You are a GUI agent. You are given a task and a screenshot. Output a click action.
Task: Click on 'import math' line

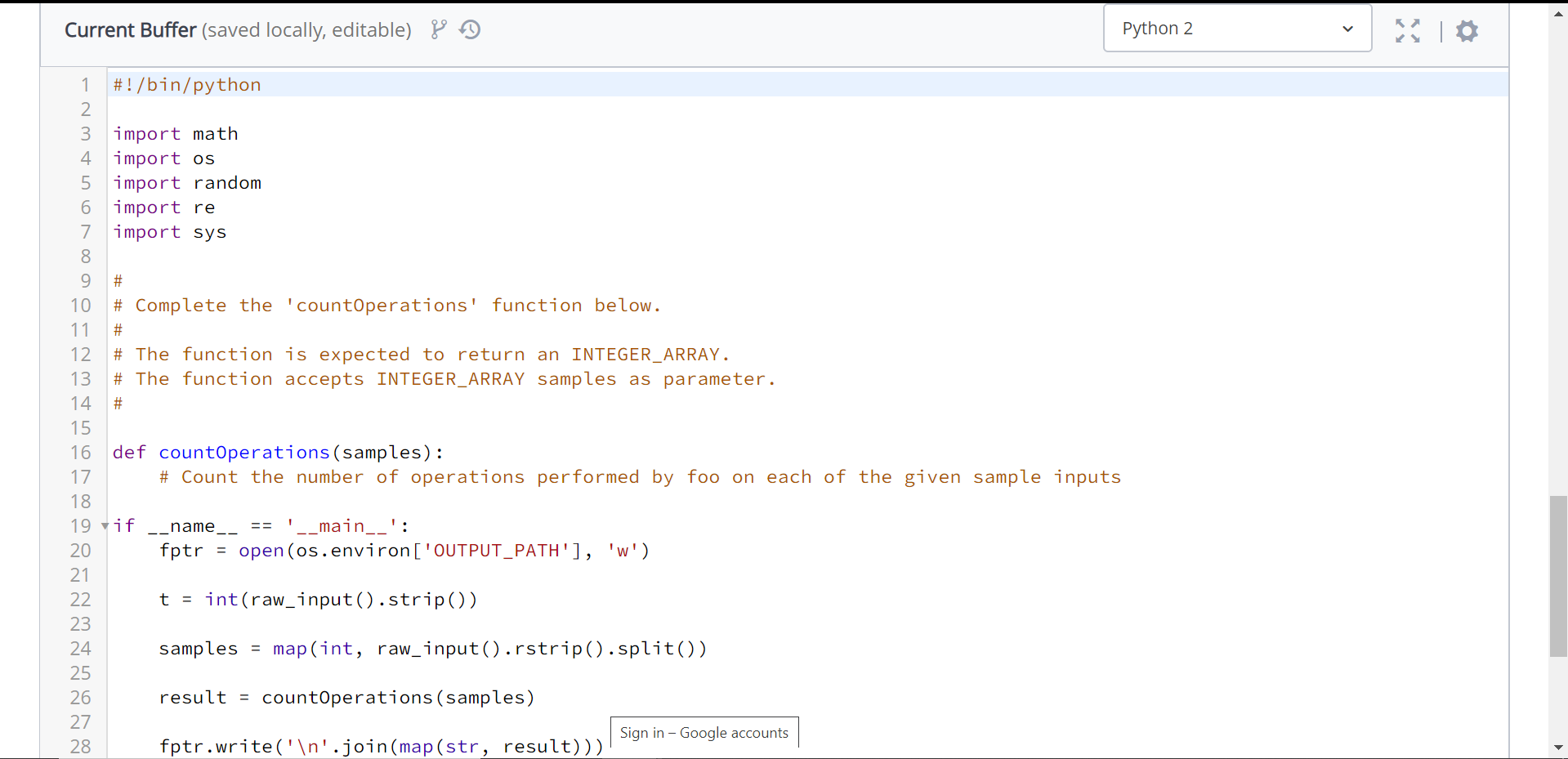[176, 134]
